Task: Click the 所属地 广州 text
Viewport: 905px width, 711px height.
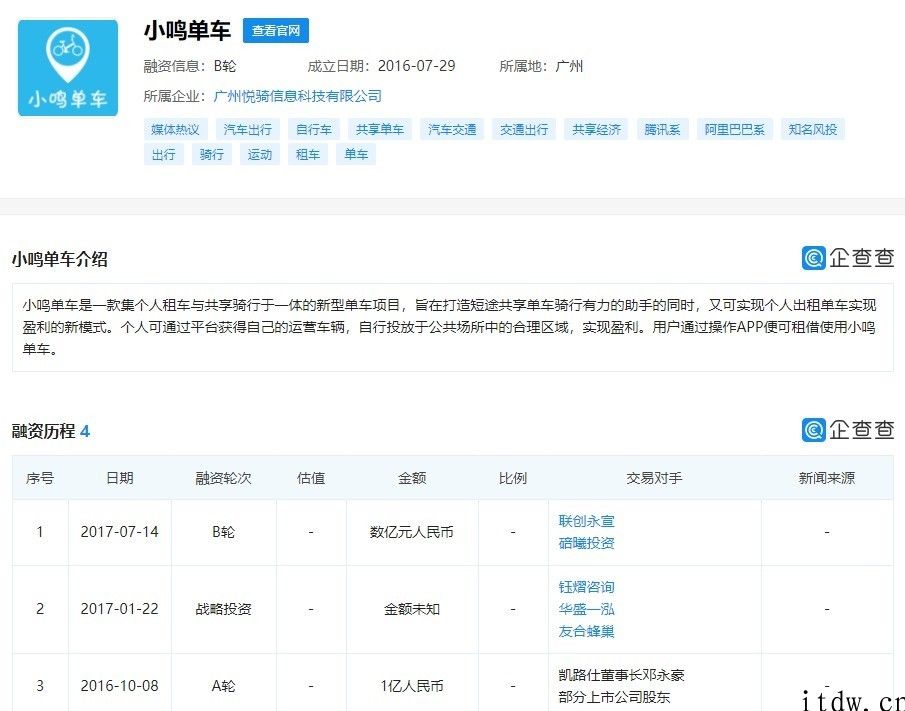Action: coord(541,66)
